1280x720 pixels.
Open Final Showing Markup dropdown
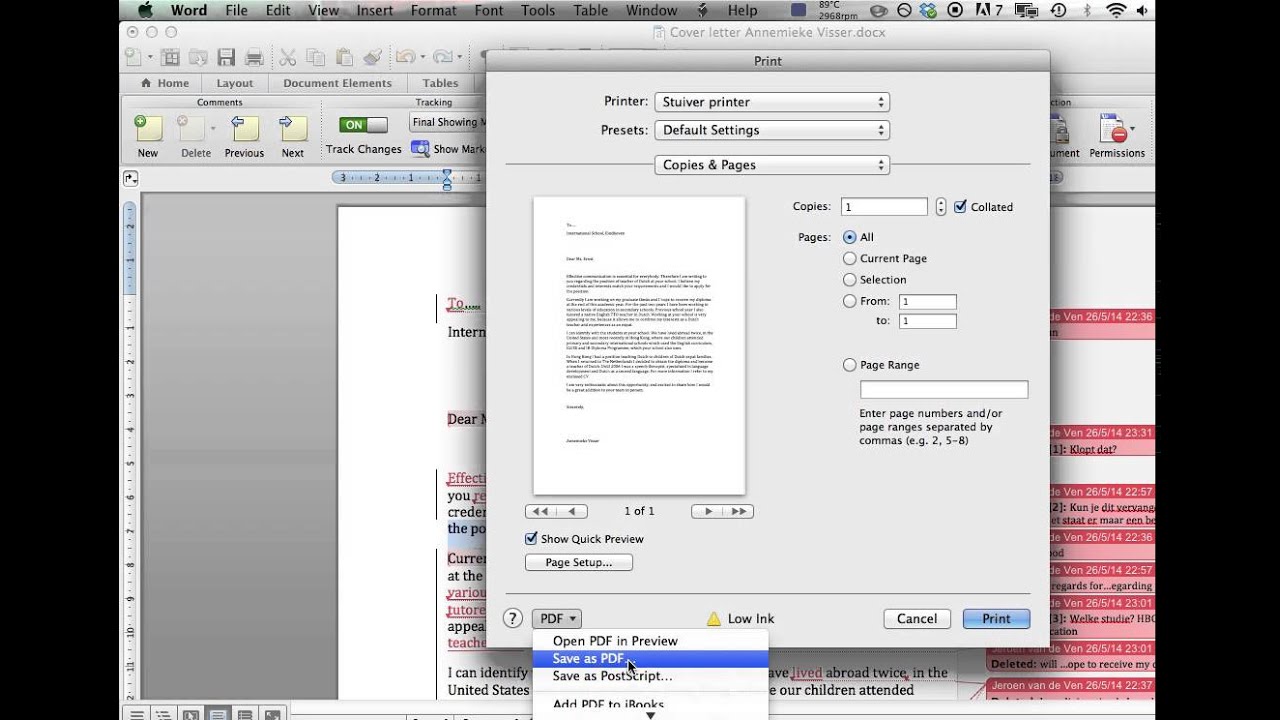pyautogui.click(x=448, y=122)
